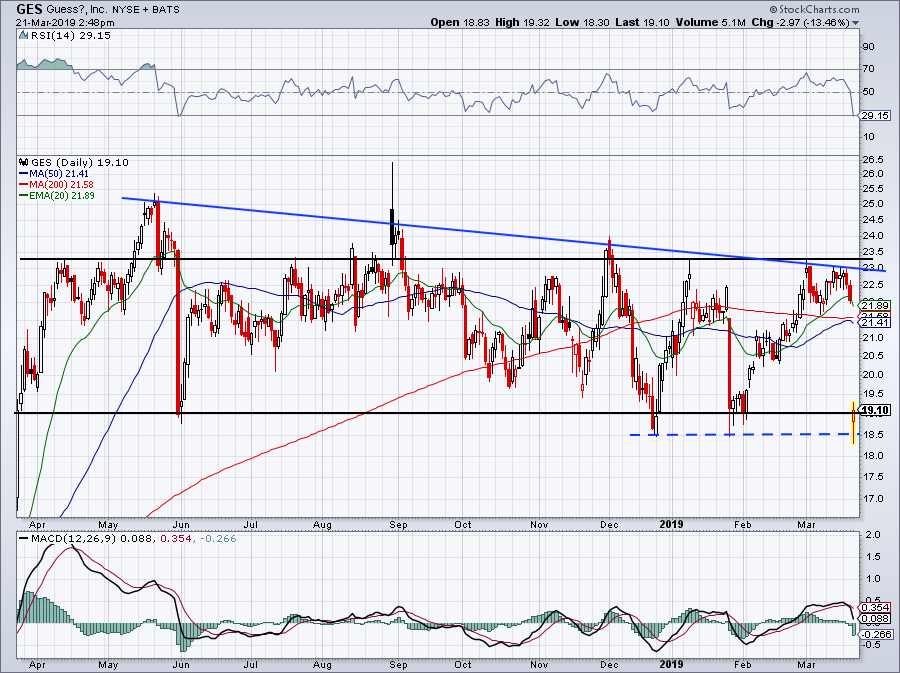Click Aug on the bottom MACD date axis
Screen dimensions: 900x673
point(322,665)
